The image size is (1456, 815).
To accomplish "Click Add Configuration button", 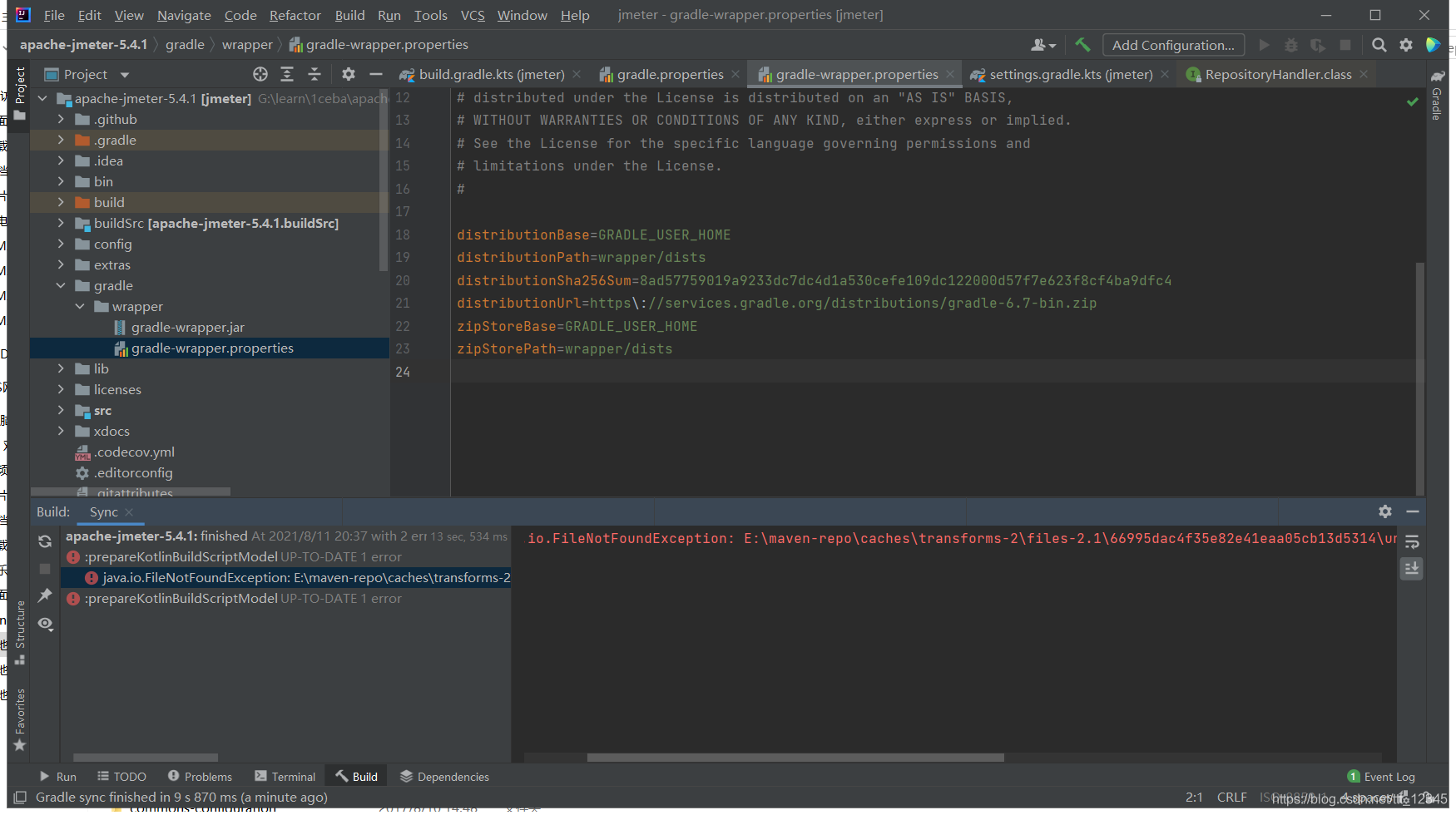I will (x=1173, y=45).
